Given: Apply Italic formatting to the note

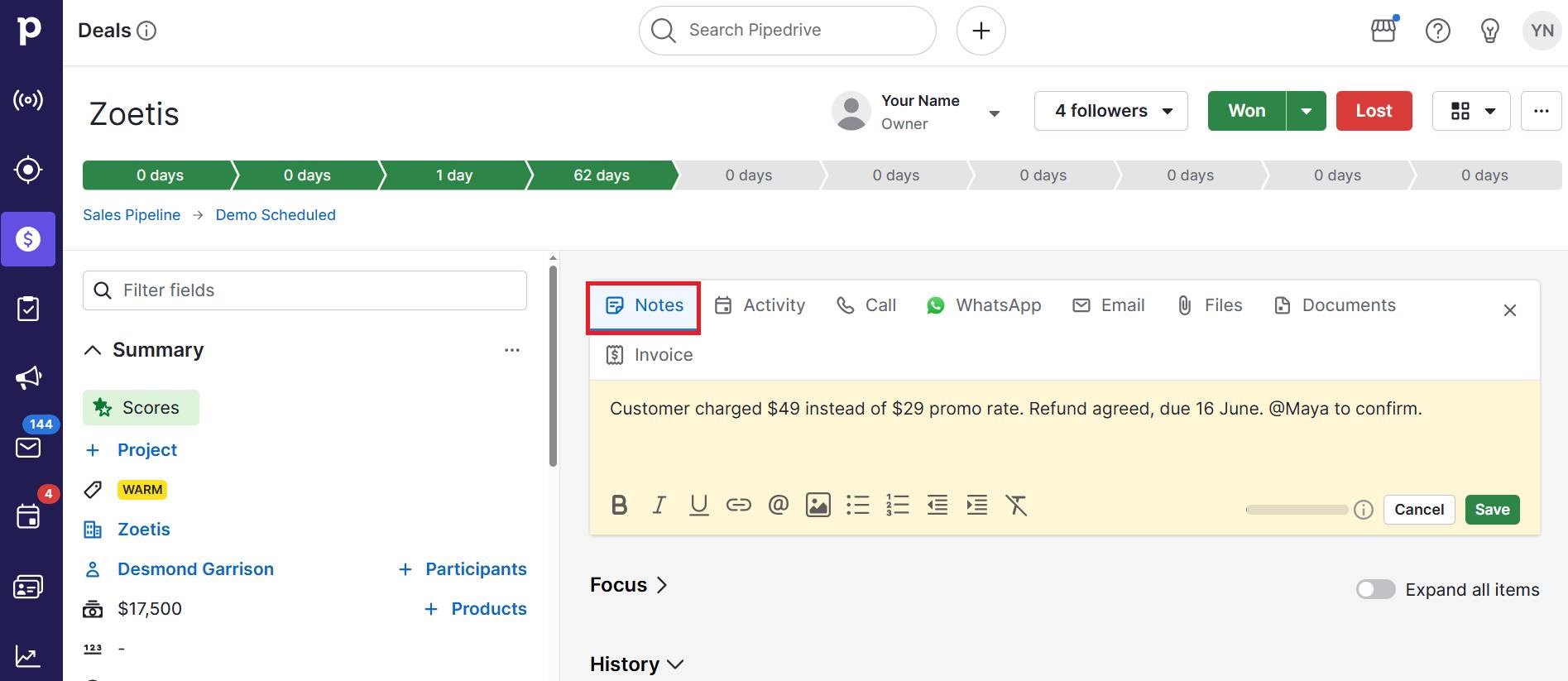Looking at the screenshot, I should pos(659,505).
